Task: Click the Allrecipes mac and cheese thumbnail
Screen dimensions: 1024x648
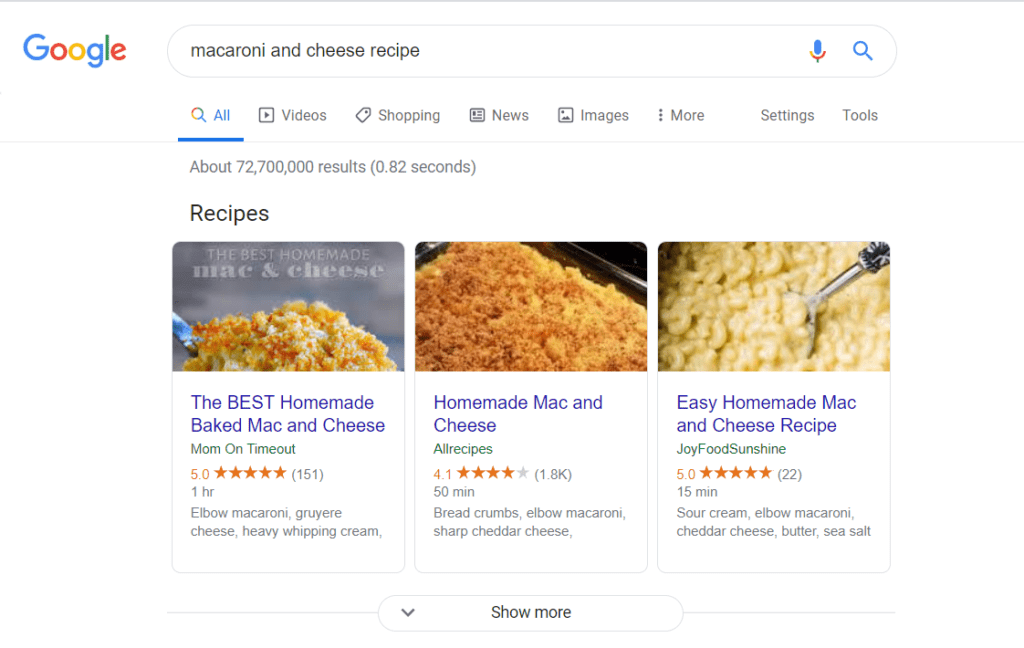Action: point(530,306)
